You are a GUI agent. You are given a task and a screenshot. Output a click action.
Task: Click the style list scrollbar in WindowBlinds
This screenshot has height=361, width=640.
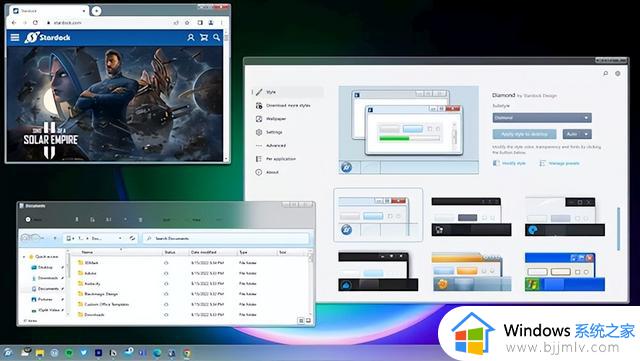(619, 229)
